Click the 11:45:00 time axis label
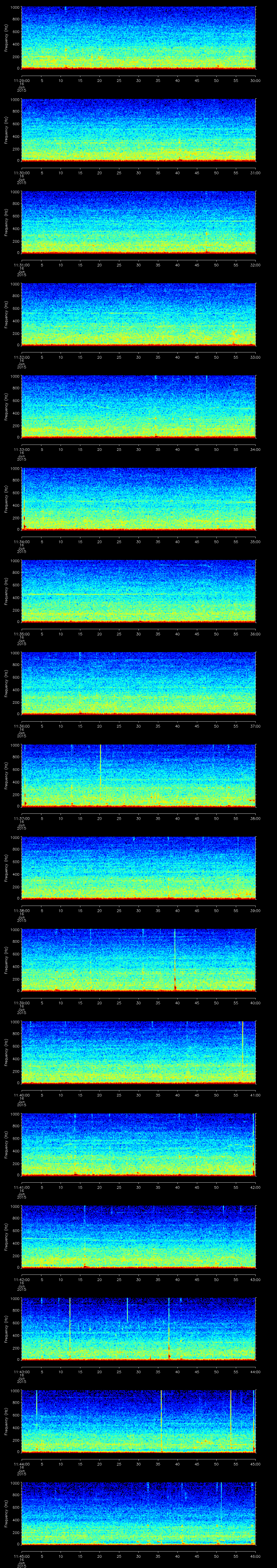This screenshot has width=277, height=1568. click(x=21, y=1556)
